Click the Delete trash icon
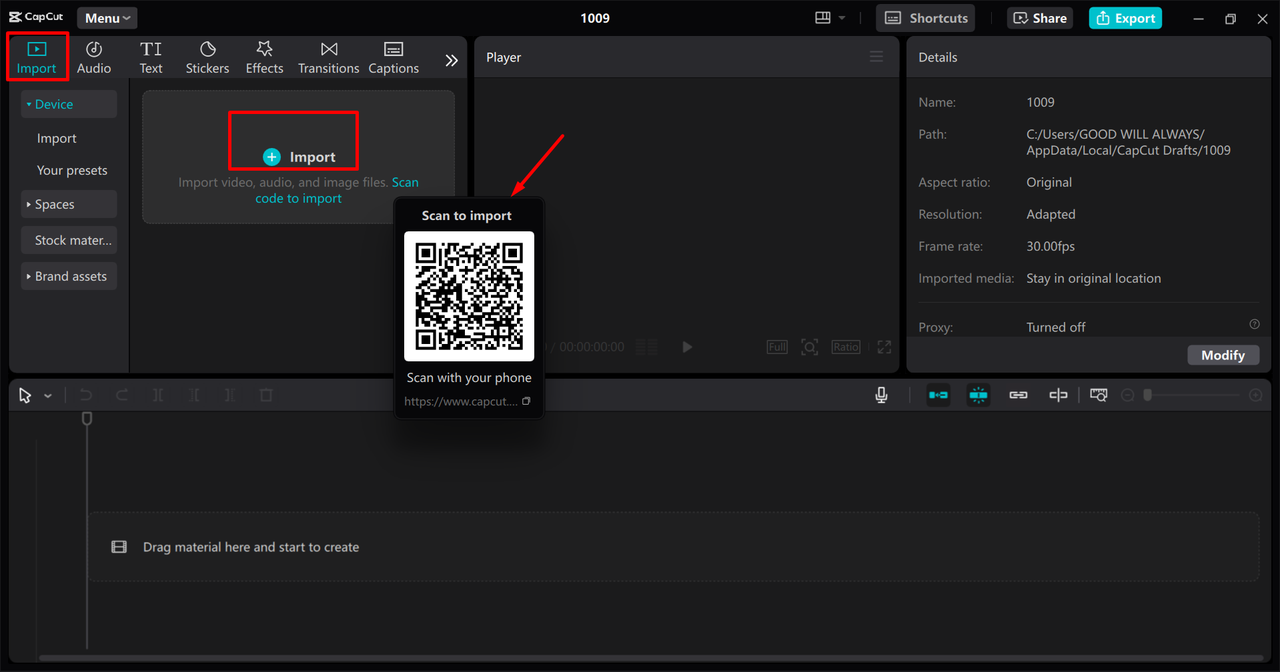Image resolution: width=1280 pixels, height=672 pixels. (266, 396)
